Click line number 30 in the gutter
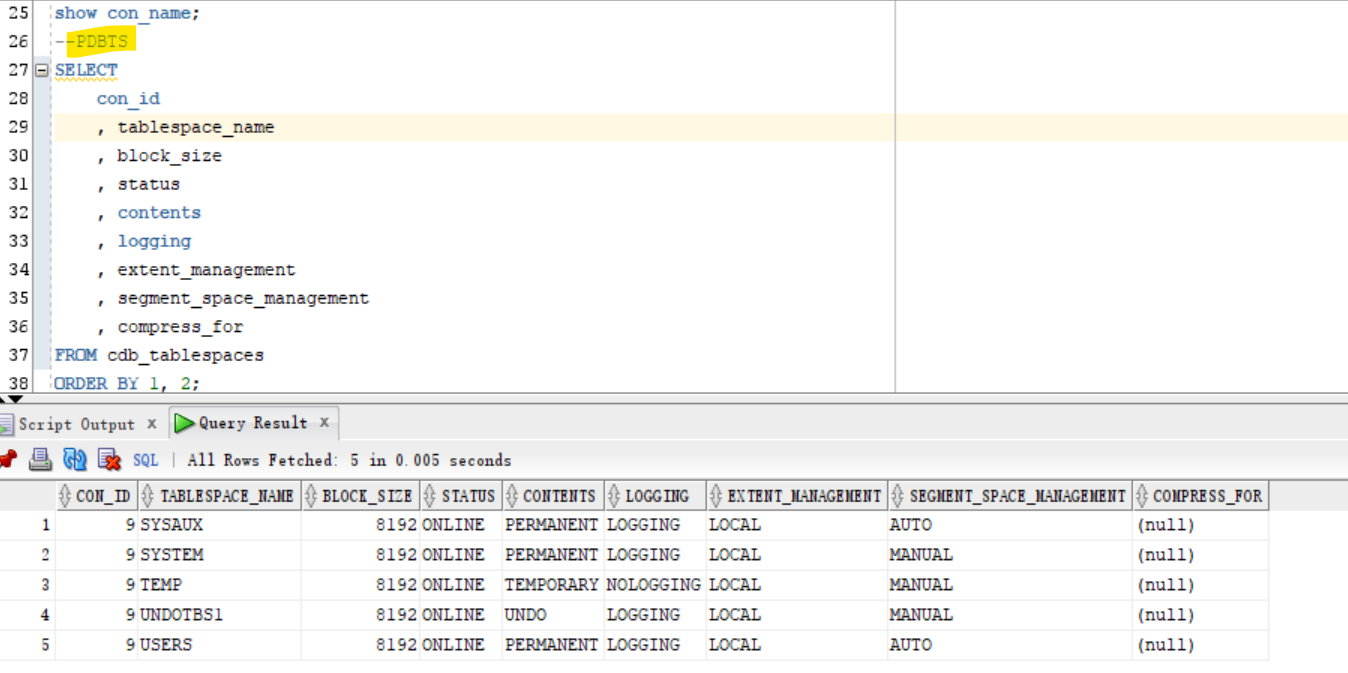This screenshot has height=673, width=1348. 18,156
